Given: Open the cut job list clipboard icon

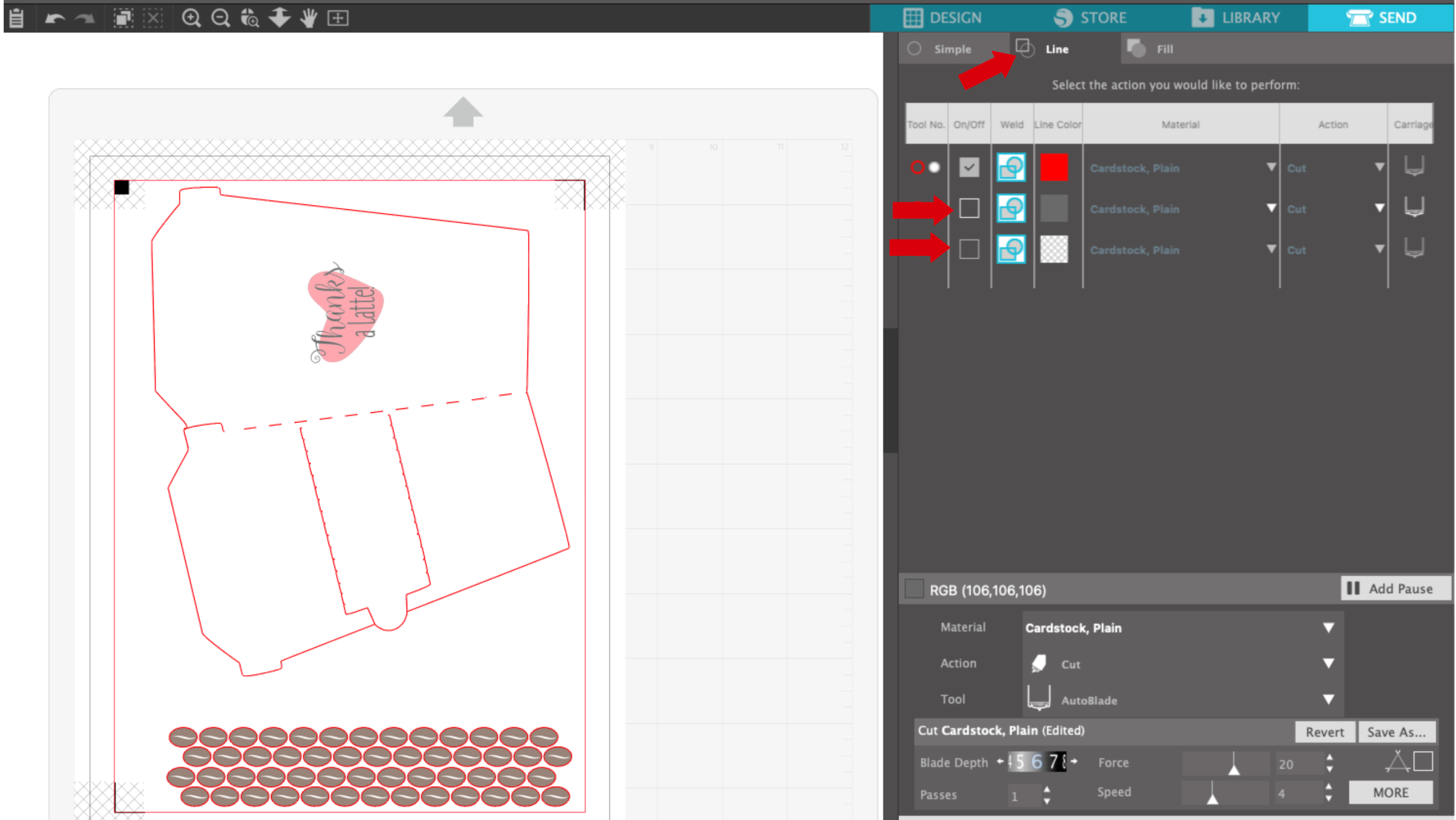Looking at the screenshot, I should (17, 18).
